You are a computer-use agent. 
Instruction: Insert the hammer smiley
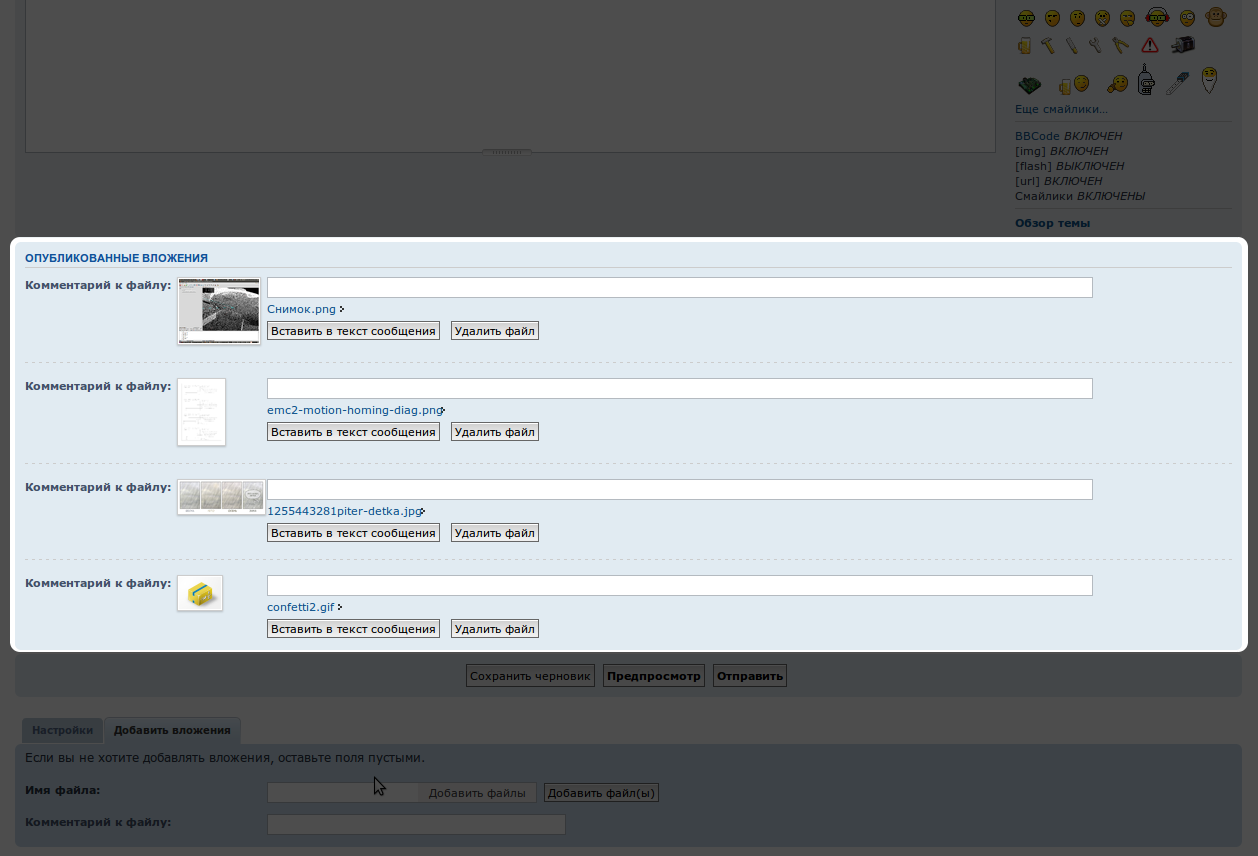[1048, 45]
